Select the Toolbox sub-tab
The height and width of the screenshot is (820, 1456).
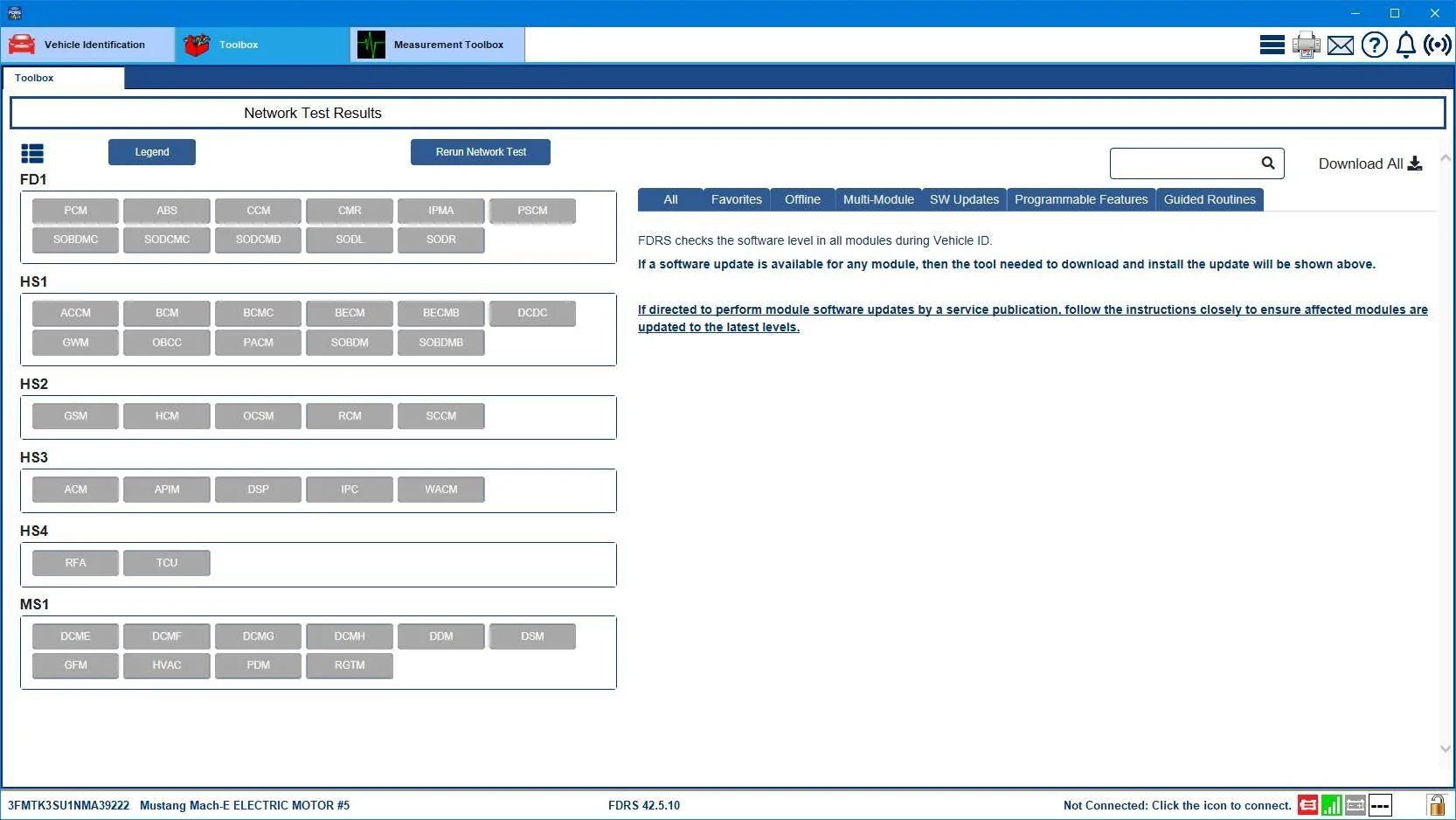[x=63, y=78]
